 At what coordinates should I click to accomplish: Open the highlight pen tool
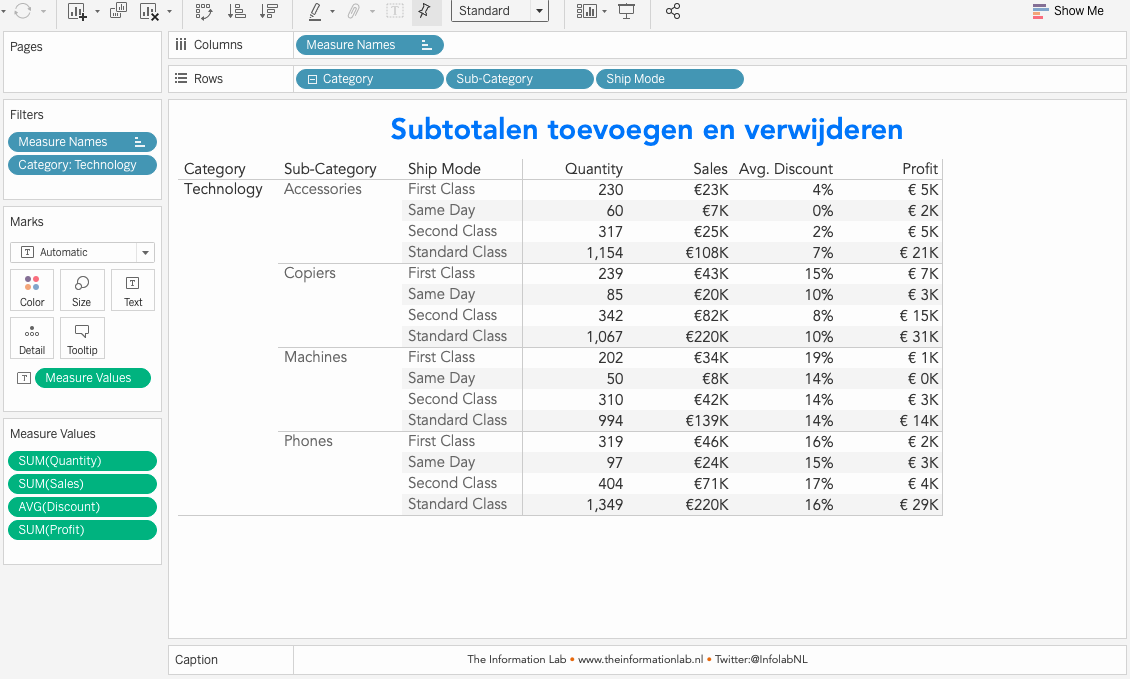pos(315,11)
